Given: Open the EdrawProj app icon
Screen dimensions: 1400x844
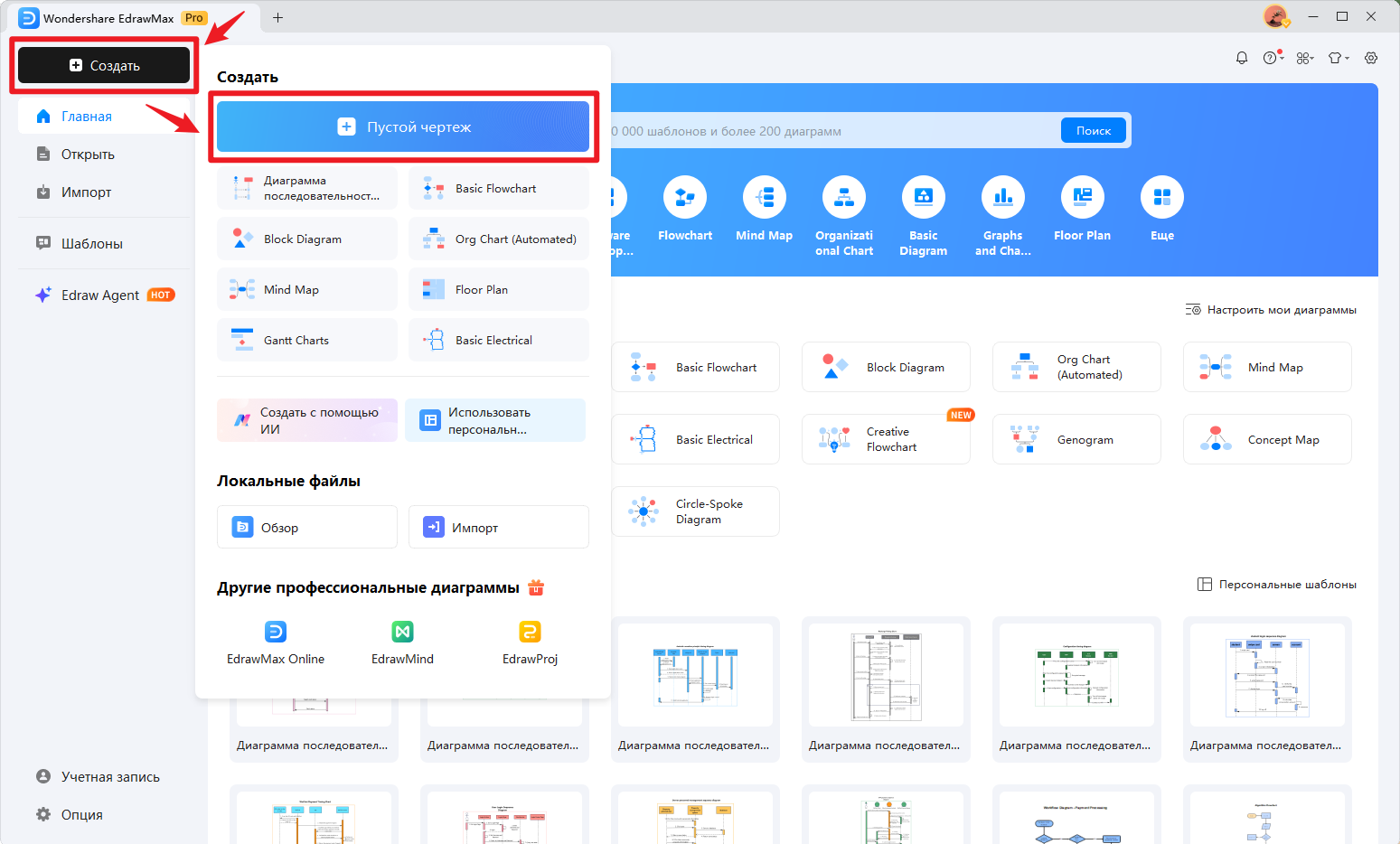Looking at the screenshot, I should coord(530,632).
